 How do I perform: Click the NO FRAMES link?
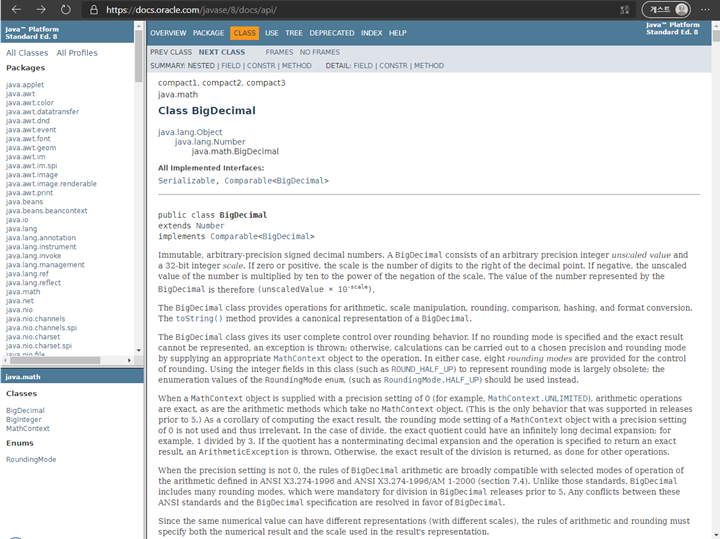[x=320, y=52]
